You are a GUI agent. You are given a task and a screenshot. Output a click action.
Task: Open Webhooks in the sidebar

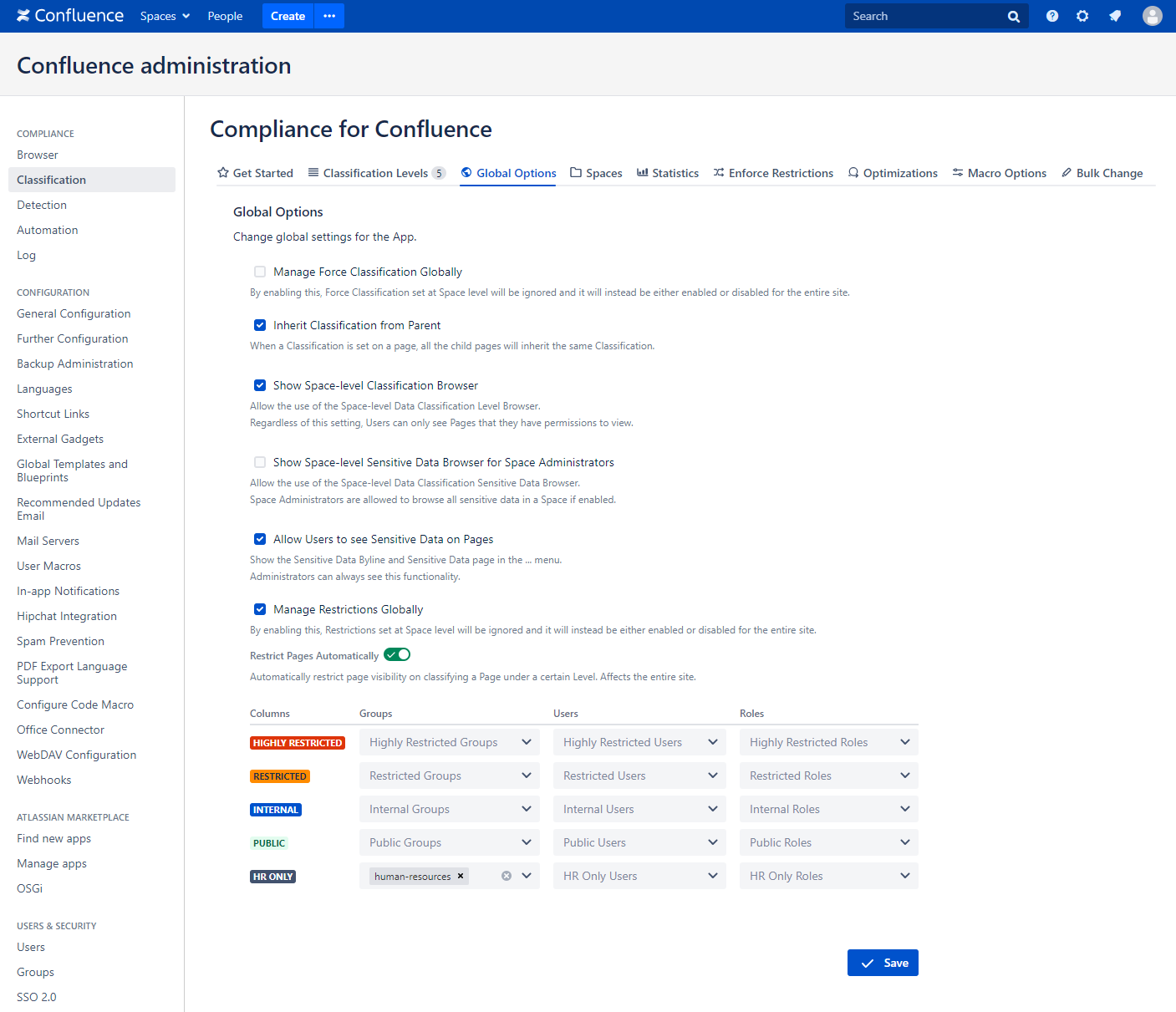(44, 780)
